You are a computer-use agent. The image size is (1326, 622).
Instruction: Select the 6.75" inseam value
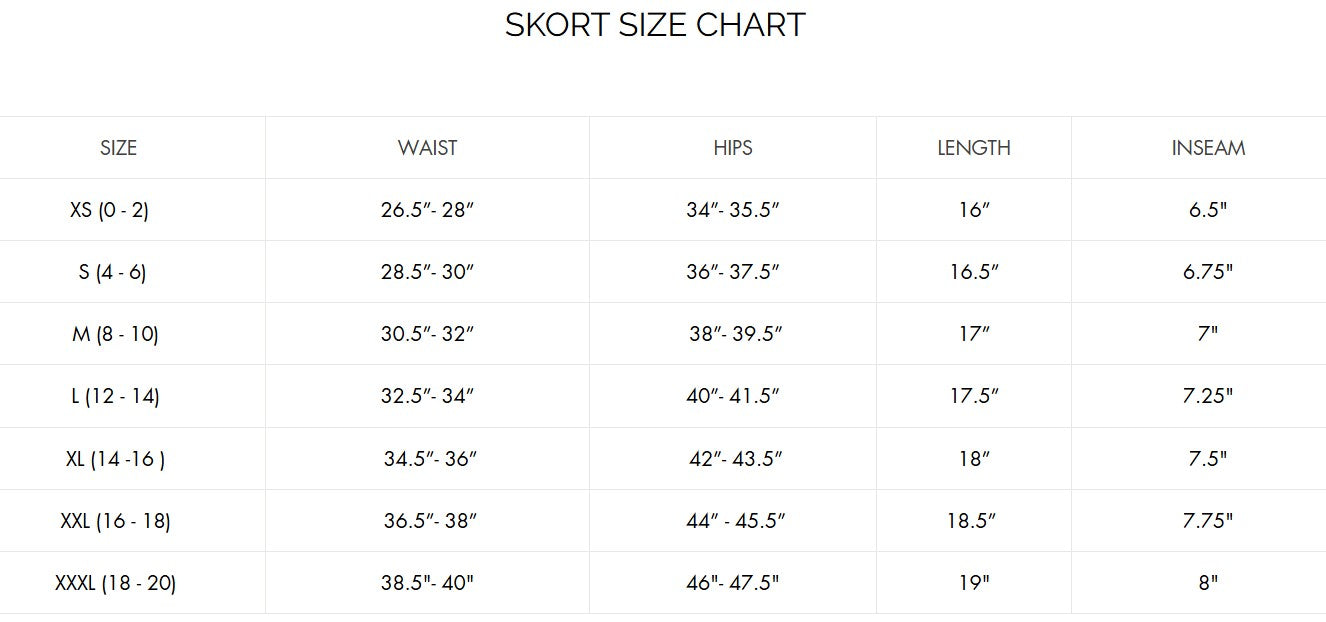click(1208, 272)
